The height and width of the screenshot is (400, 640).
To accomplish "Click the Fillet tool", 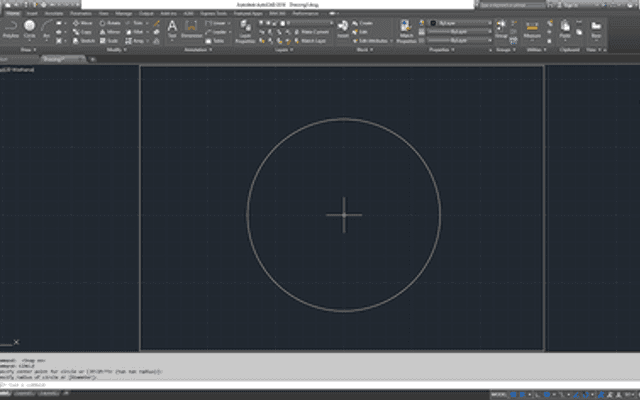I will click(x=135, y=32).
